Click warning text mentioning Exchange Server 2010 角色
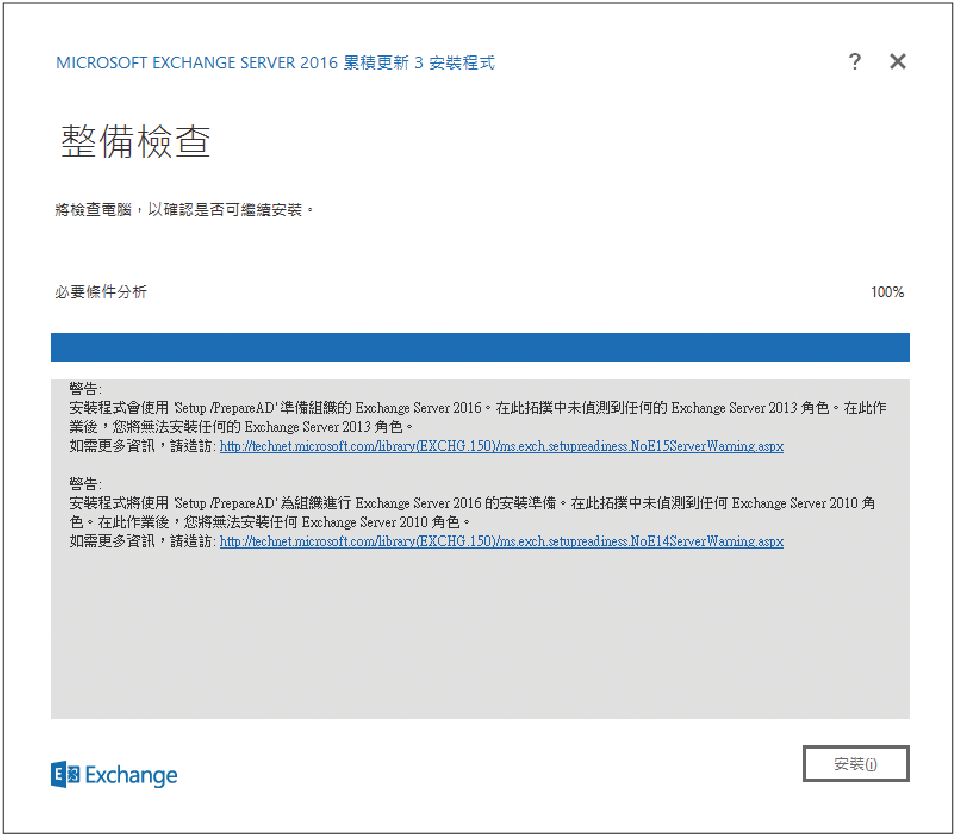This screenshot has width=957, height=838. click(472, 513)
